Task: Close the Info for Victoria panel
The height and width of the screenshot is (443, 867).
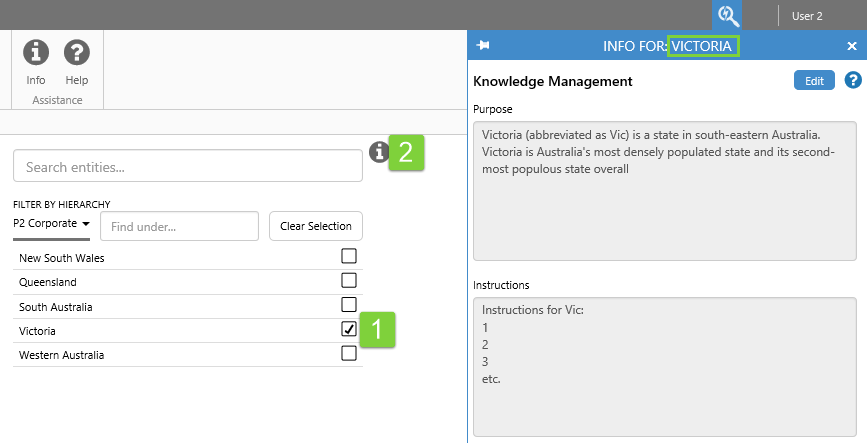Action: tap(852, 46)
